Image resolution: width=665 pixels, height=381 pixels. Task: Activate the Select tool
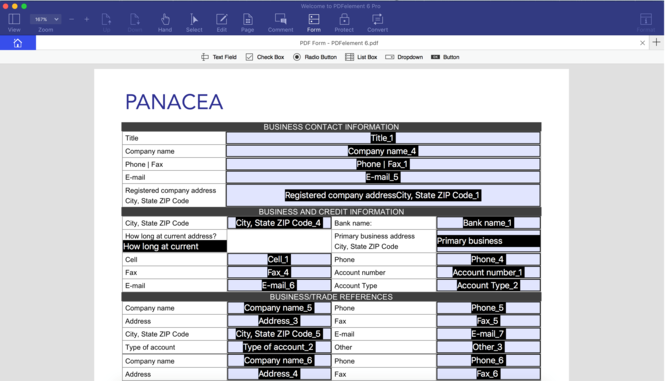(x=194, y=22)
